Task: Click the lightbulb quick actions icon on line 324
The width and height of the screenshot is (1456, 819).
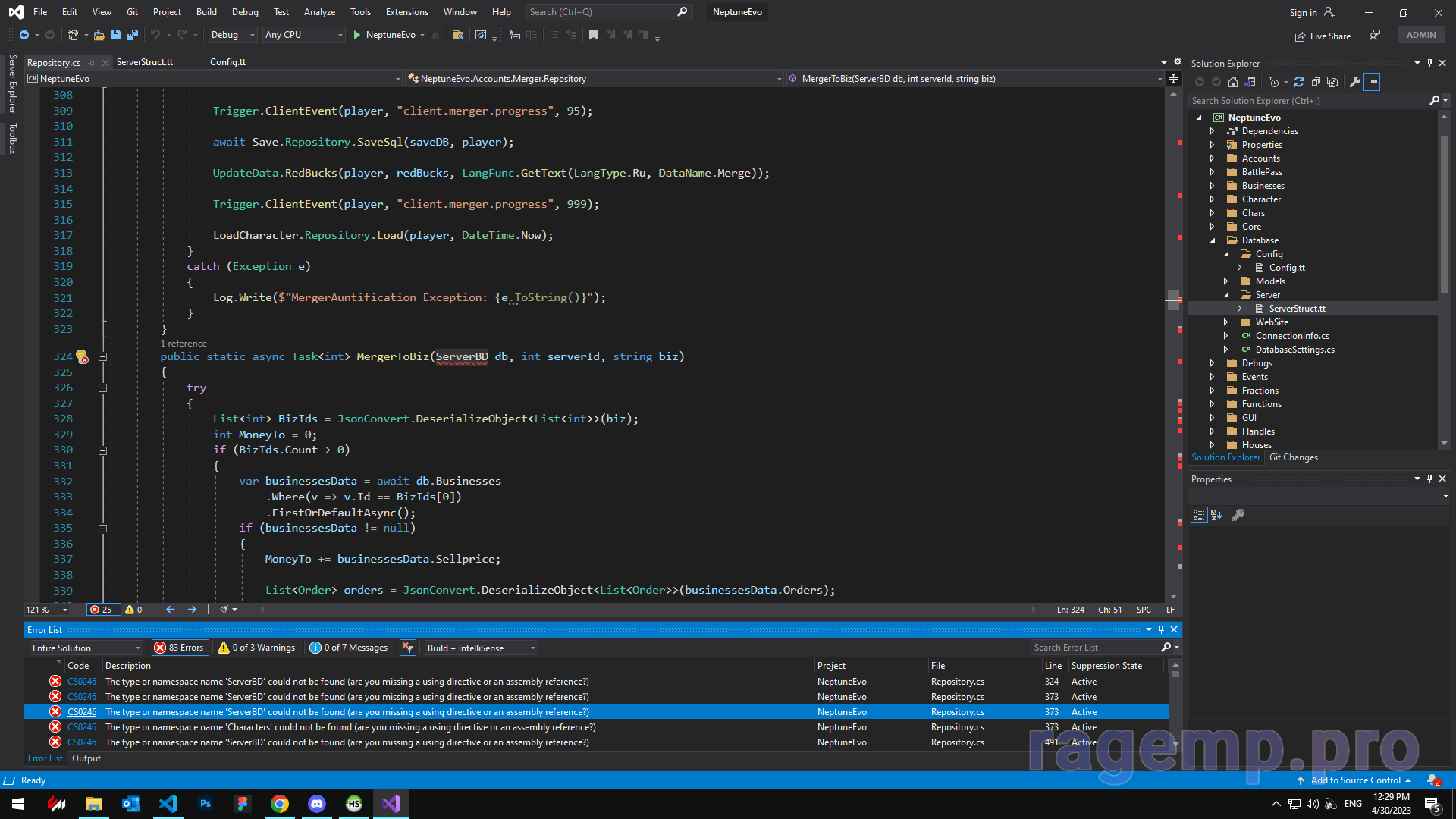Action: pyautogui.click(x=82, y=356)
